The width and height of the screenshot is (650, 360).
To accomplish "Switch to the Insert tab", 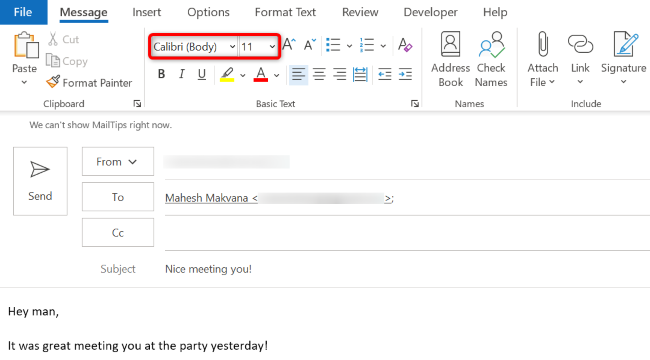I will tap(147, 12).
